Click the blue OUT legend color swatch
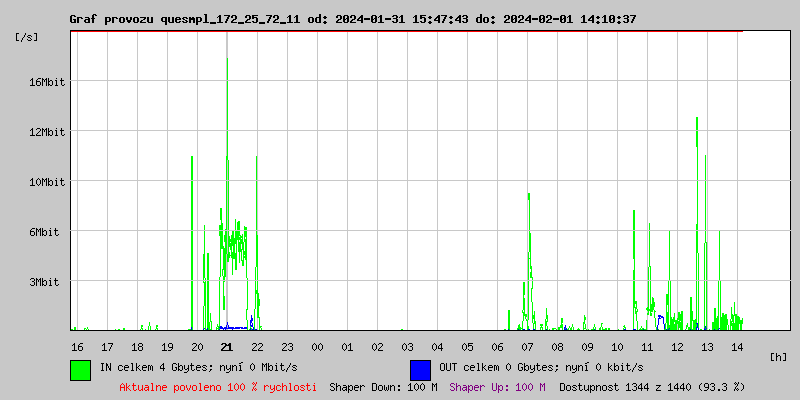 420,369
